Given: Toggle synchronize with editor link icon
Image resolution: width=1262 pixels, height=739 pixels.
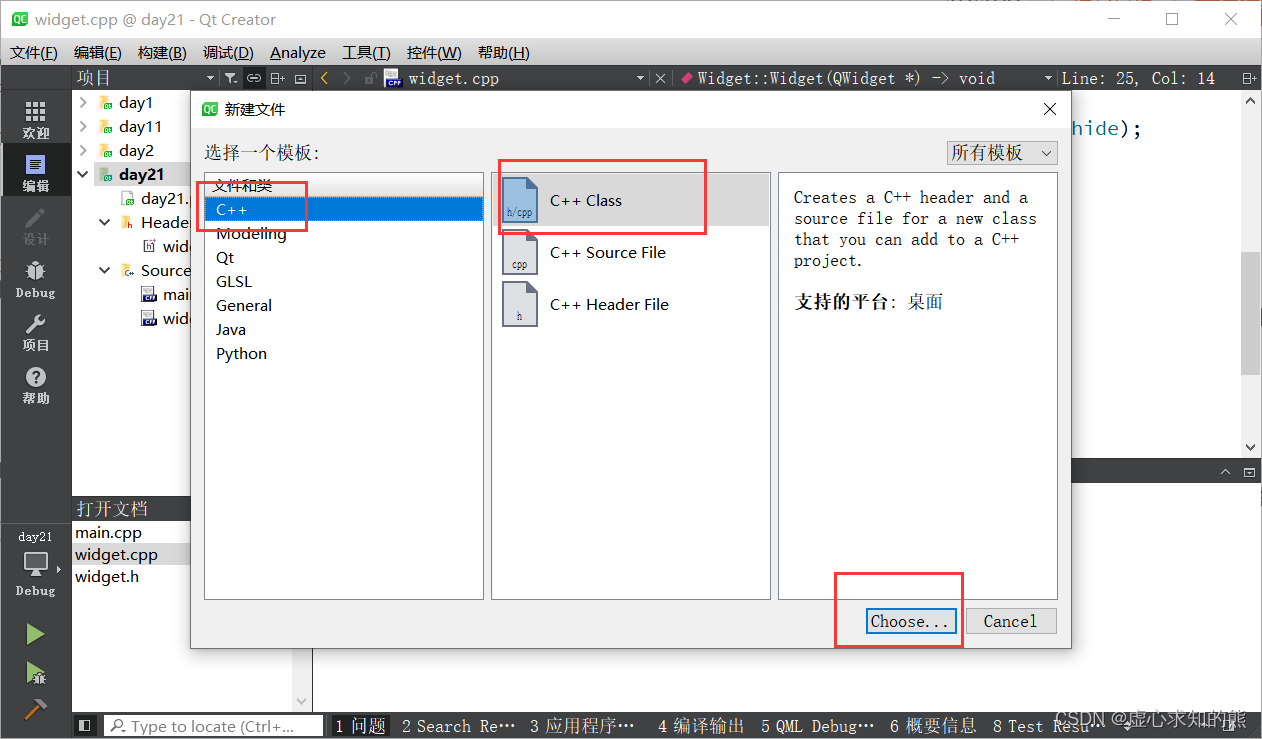Looking at the screenshot, I should [254, 78].
